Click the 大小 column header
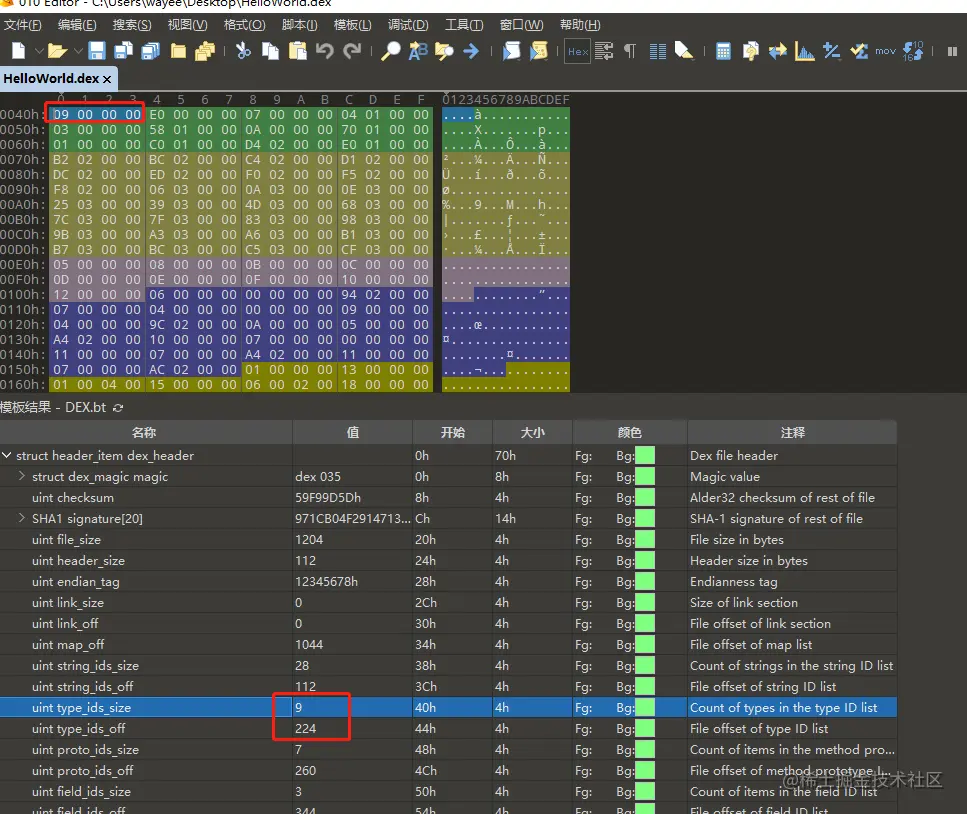 coord(532,432)
